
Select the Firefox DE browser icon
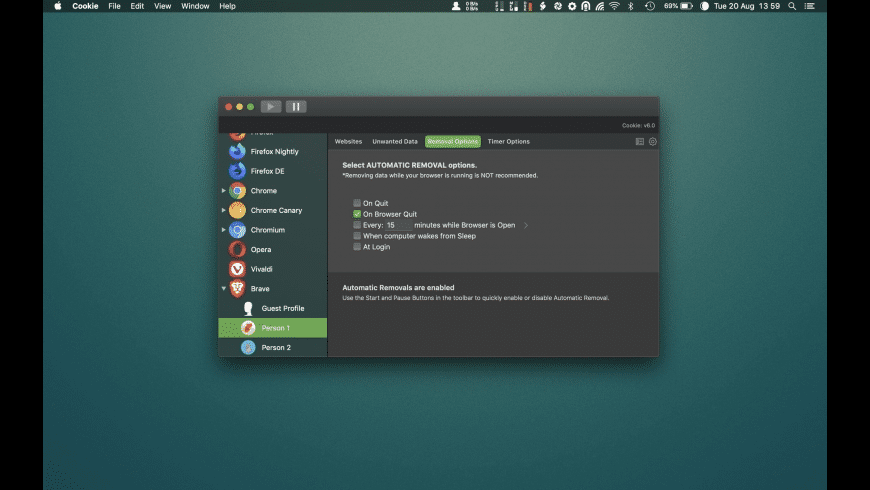pyautogui.click(x=237, y=171)
